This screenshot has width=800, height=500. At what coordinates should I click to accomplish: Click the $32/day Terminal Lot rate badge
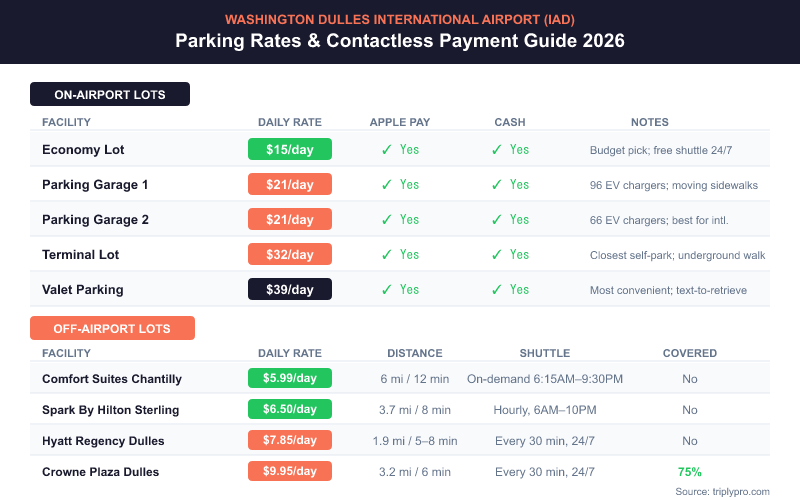[290, 255]
